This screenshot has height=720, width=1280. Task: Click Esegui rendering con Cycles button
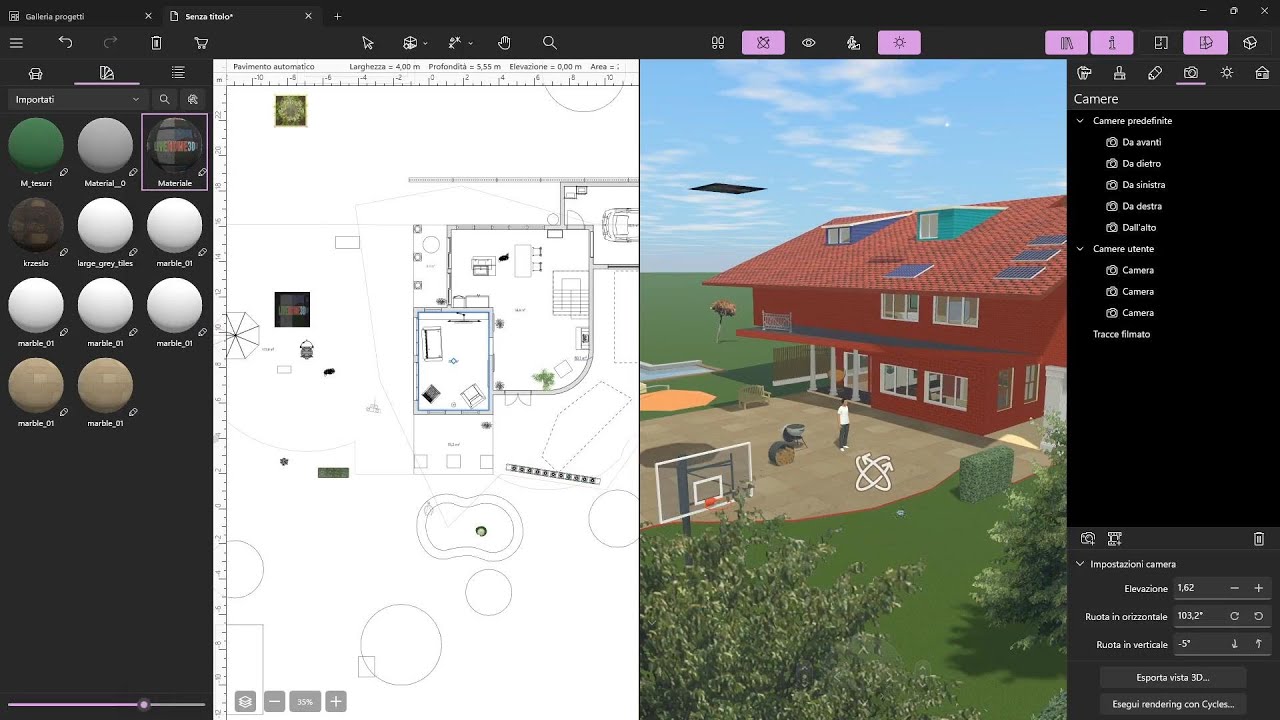[x=1173, y=704]
